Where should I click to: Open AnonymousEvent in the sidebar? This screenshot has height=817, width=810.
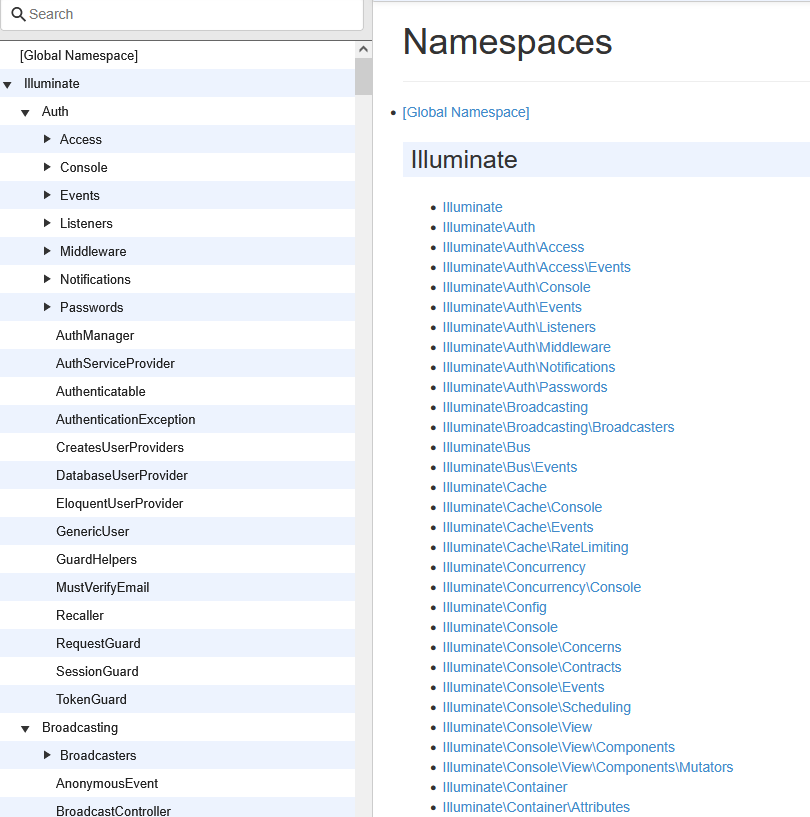(107, 784)
